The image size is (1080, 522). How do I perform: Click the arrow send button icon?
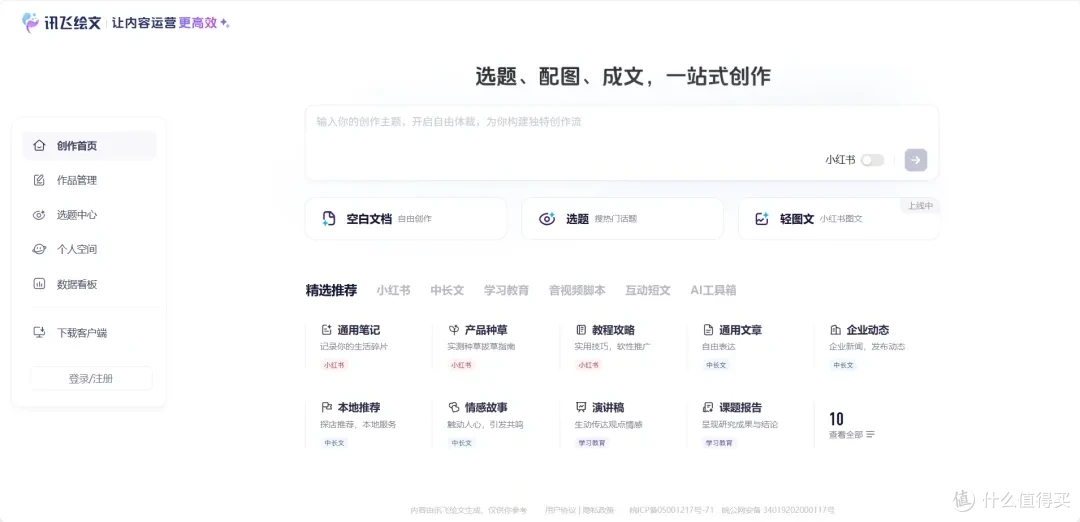(x=915, y=160)
